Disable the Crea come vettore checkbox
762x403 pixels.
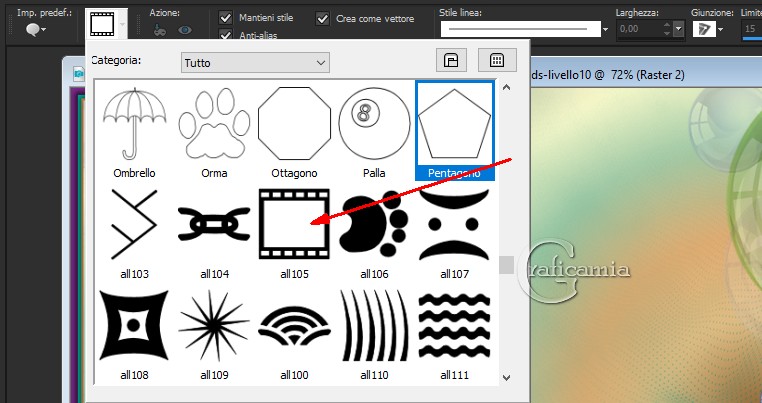[323, 18]
